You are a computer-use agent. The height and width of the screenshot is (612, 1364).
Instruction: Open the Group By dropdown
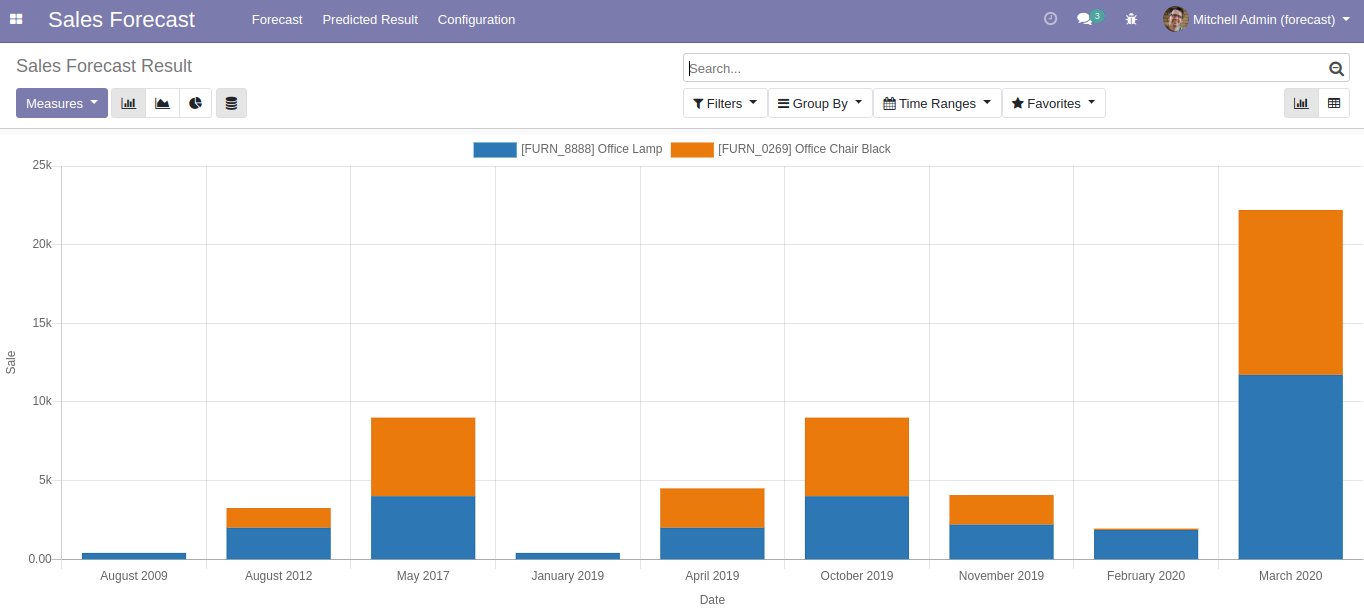(820, 103)
